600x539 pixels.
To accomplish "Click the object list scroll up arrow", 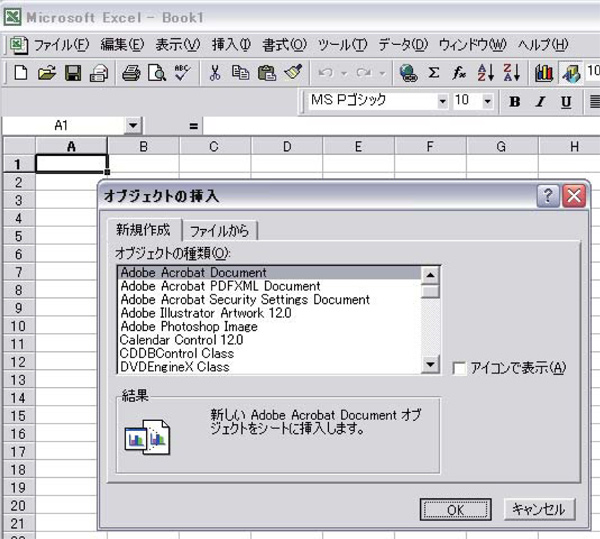I will [x=430, y=275].
